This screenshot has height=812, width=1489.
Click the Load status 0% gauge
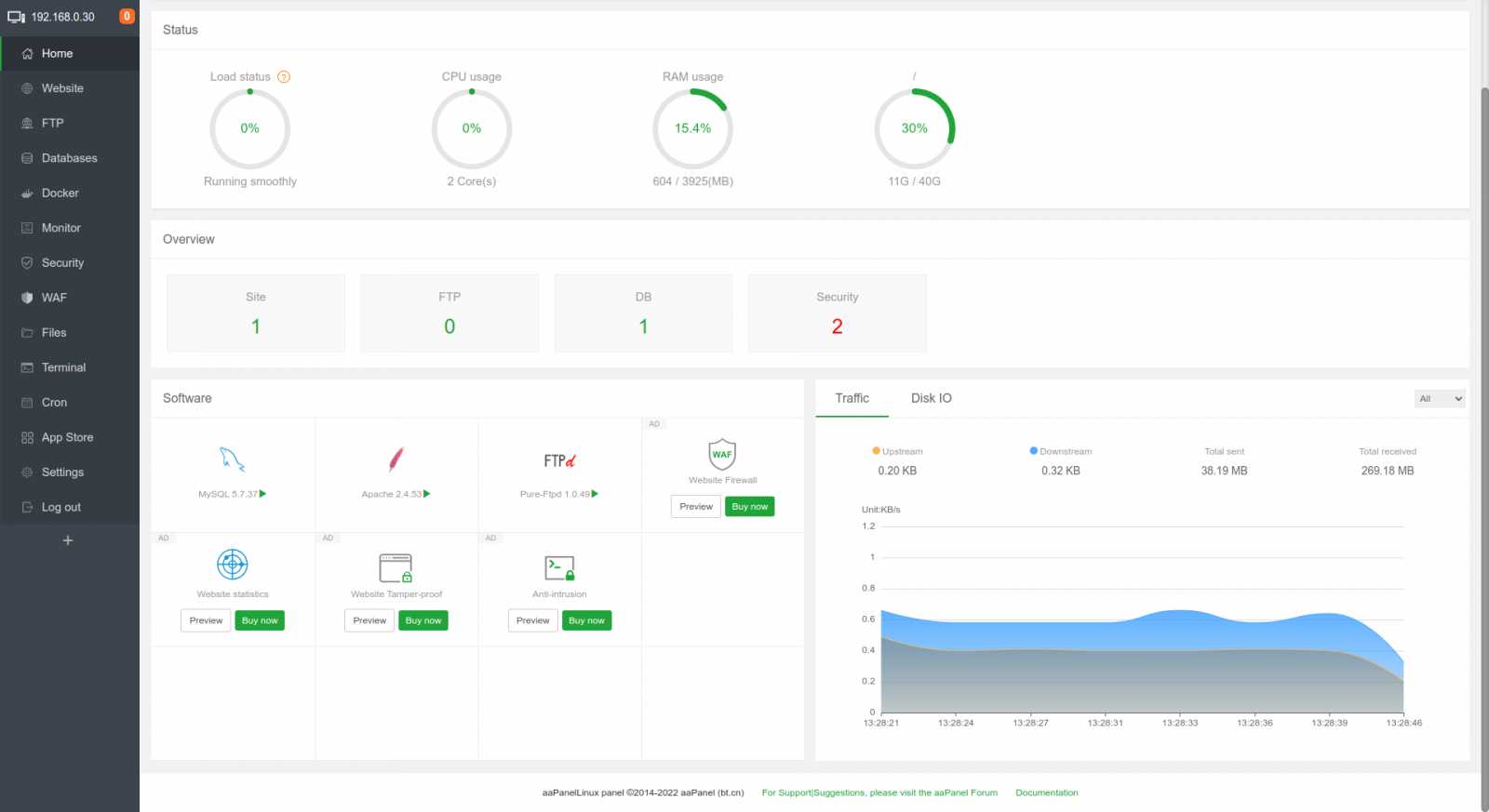pyautogui.click(x=249, y=128)
